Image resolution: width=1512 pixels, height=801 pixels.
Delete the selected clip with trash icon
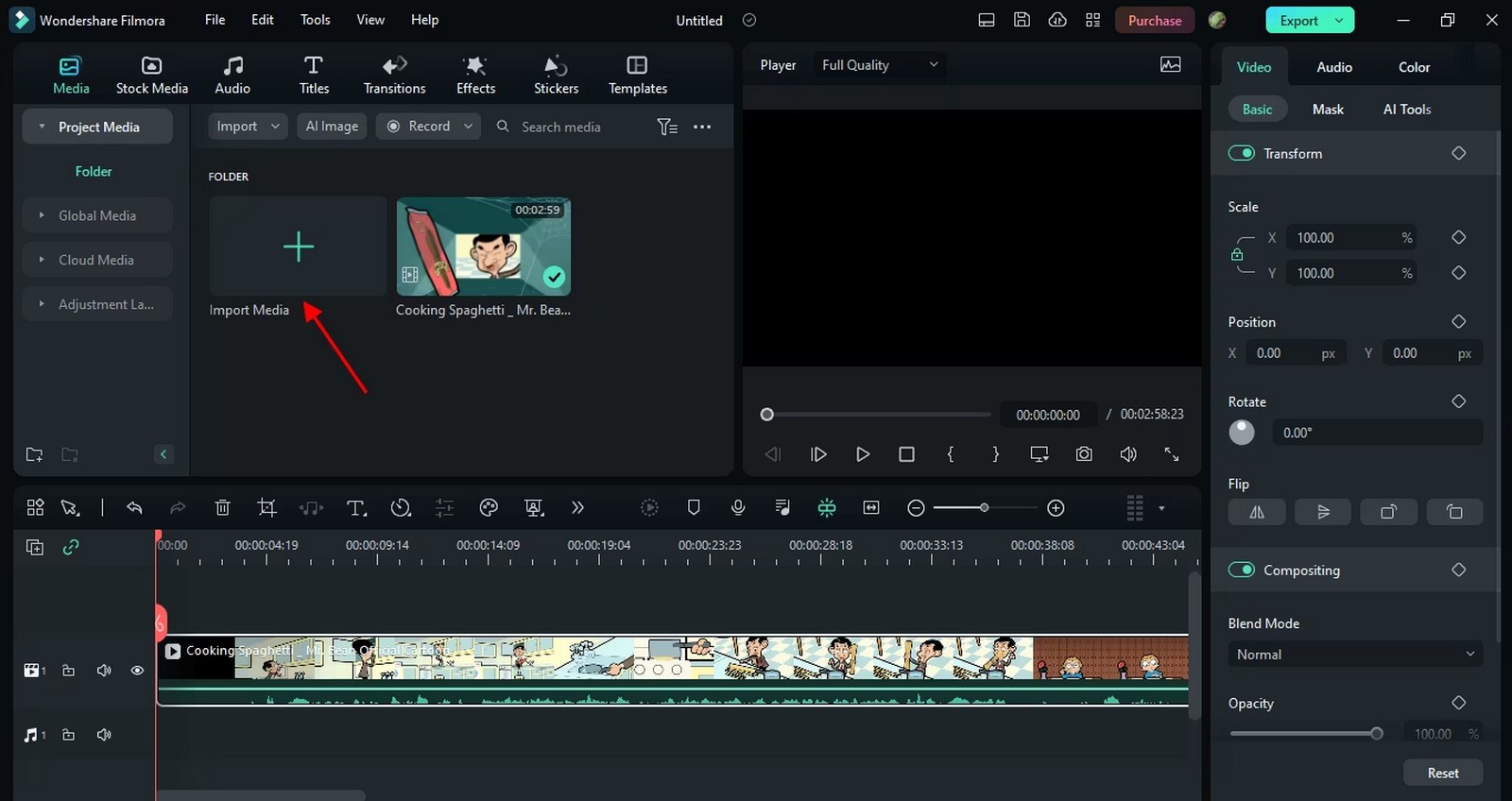pyautogui.click(x=223, y=508)
